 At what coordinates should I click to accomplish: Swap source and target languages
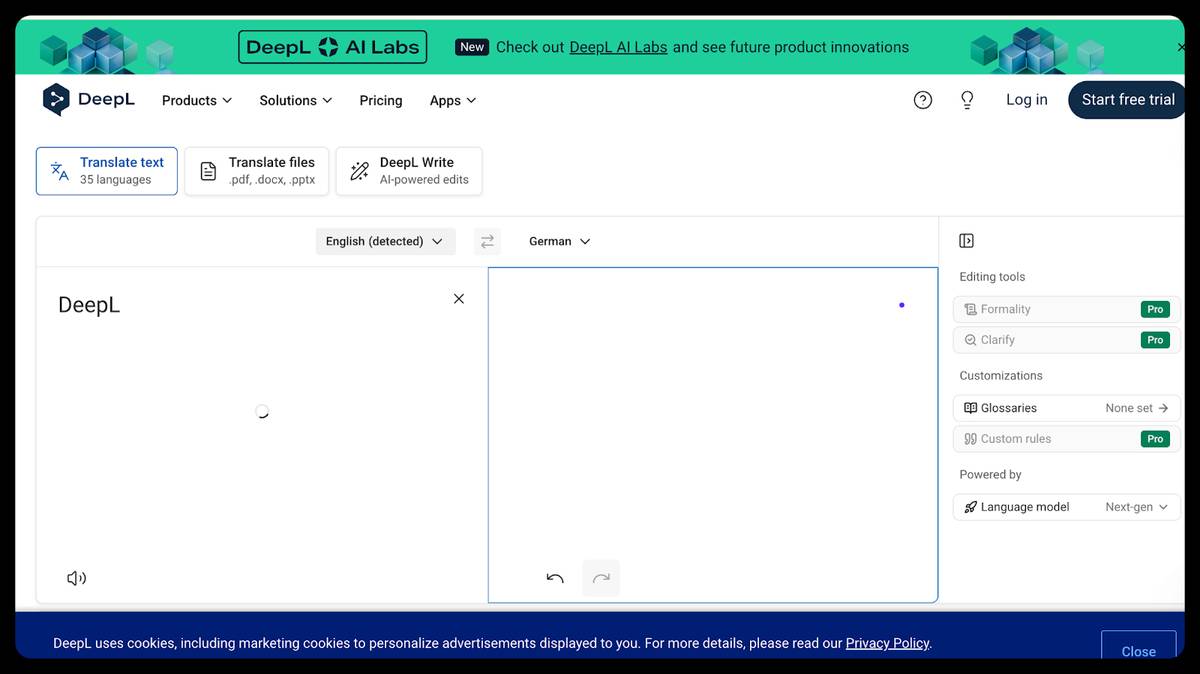click(487, 241)
